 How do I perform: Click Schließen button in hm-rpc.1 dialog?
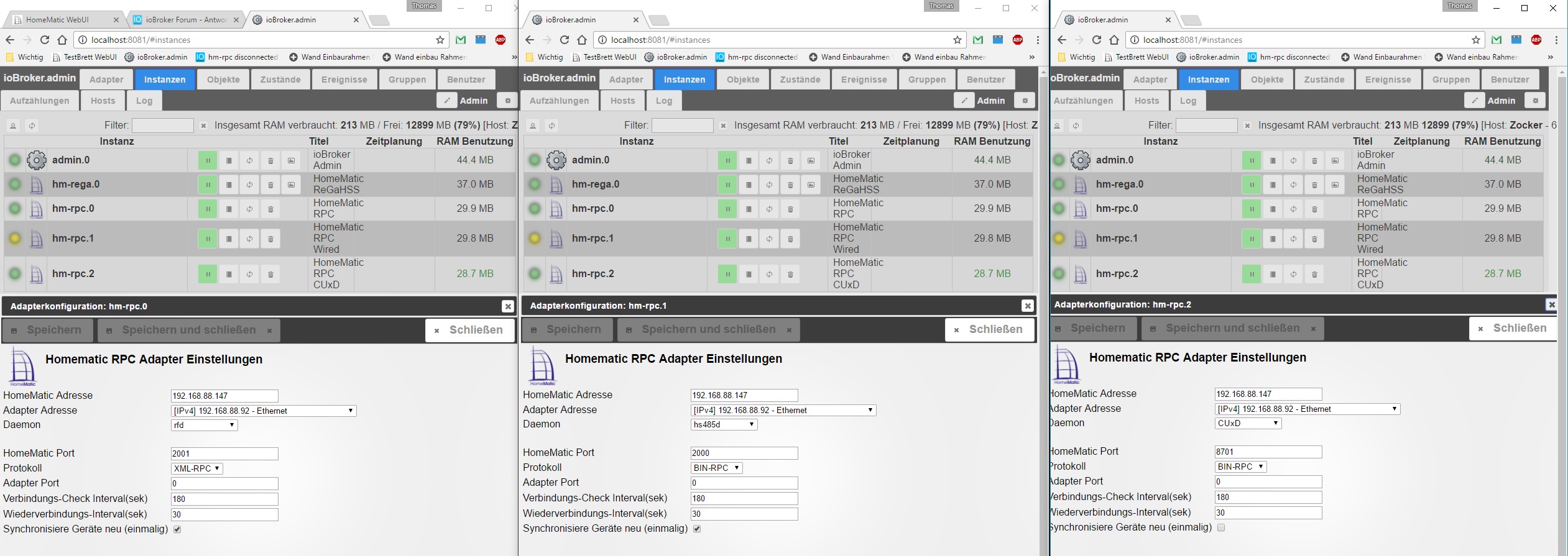coord(990,329)
